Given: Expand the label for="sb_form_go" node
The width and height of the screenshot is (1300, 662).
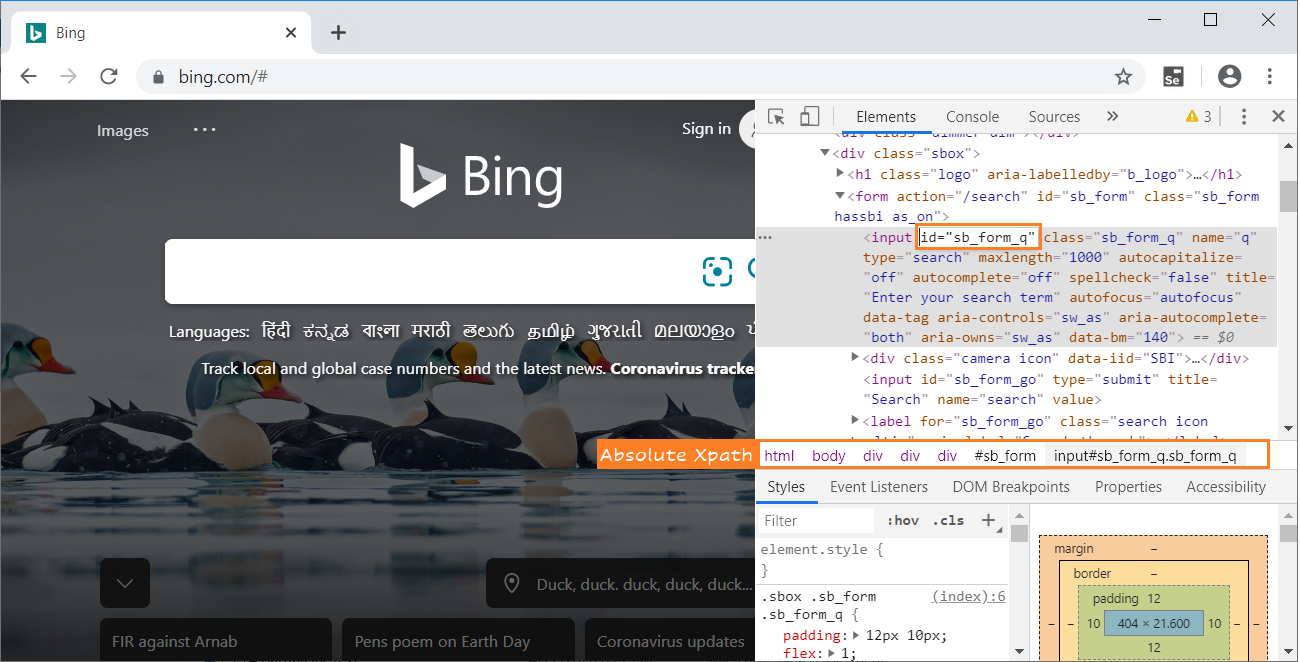Looking at the screenshot, I should click(855, 421).
